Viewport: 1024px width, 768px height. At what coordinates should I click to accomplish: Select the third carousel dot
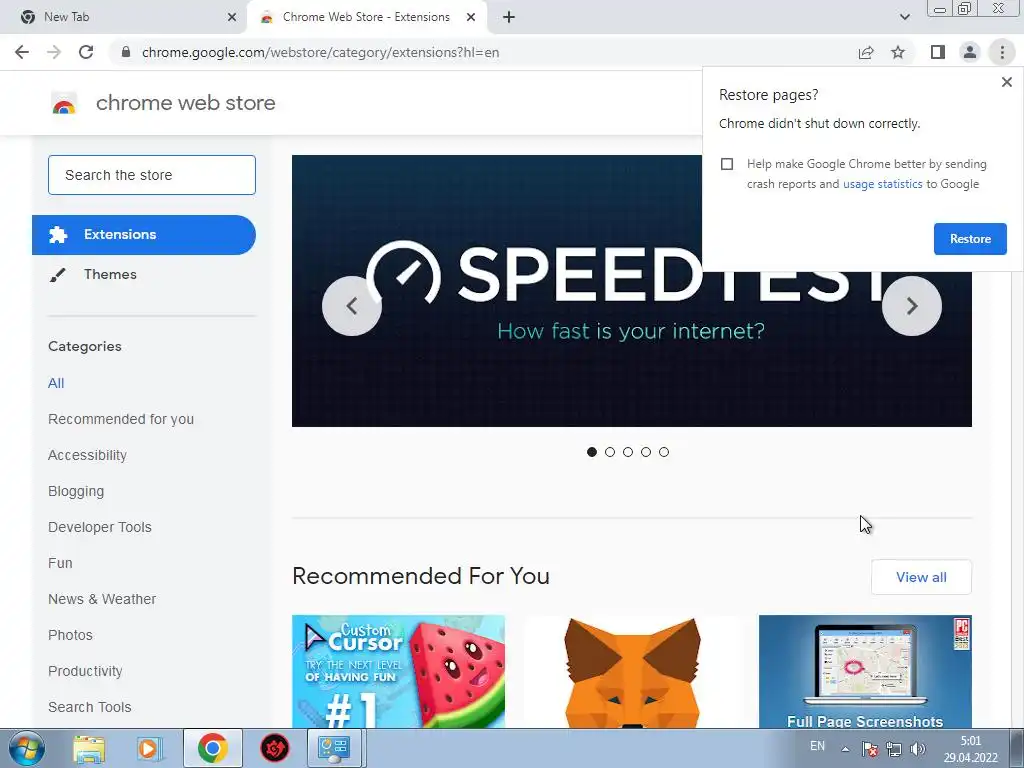[x=628, y=452]
